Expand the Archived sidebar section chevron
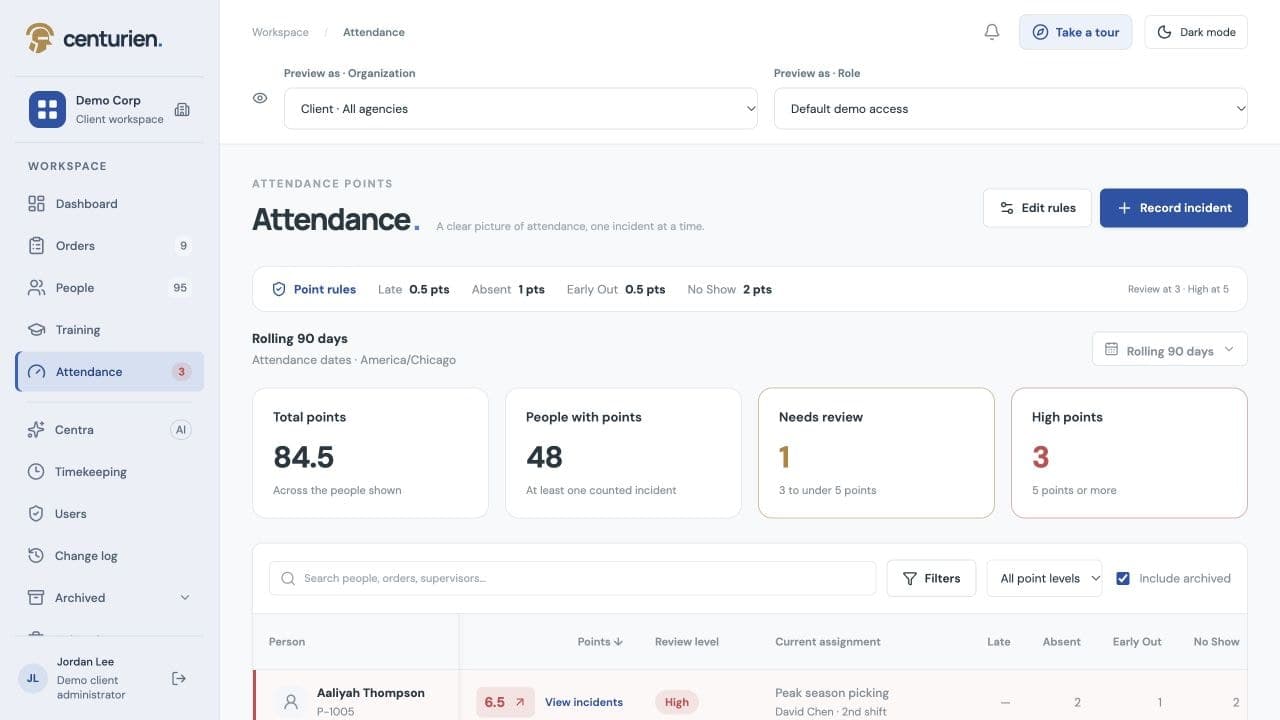 tap(184, 598)
